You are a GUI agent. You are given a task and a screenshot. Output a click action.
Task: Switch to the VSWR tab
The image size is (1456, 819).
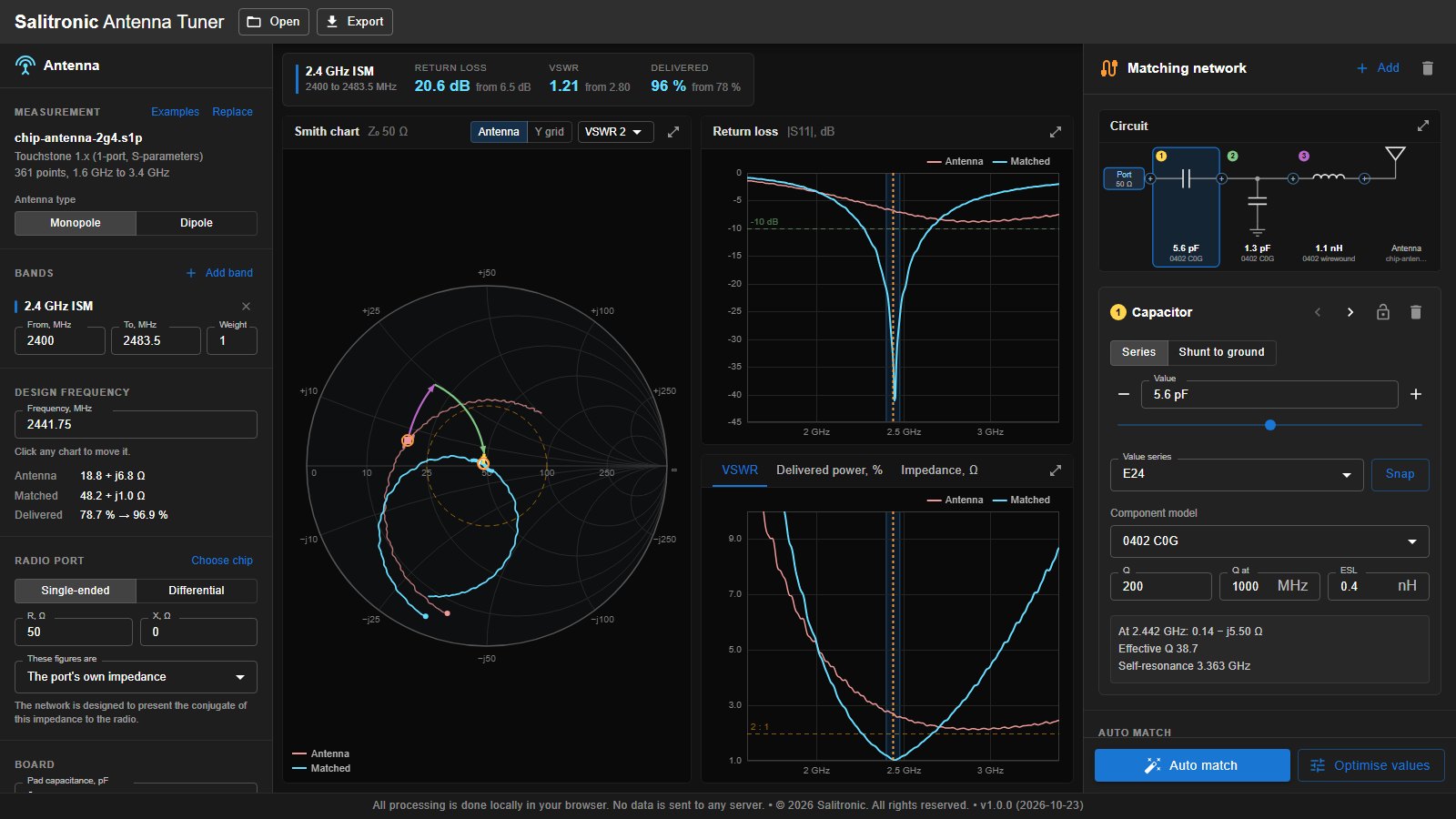[x=740, y=470]
